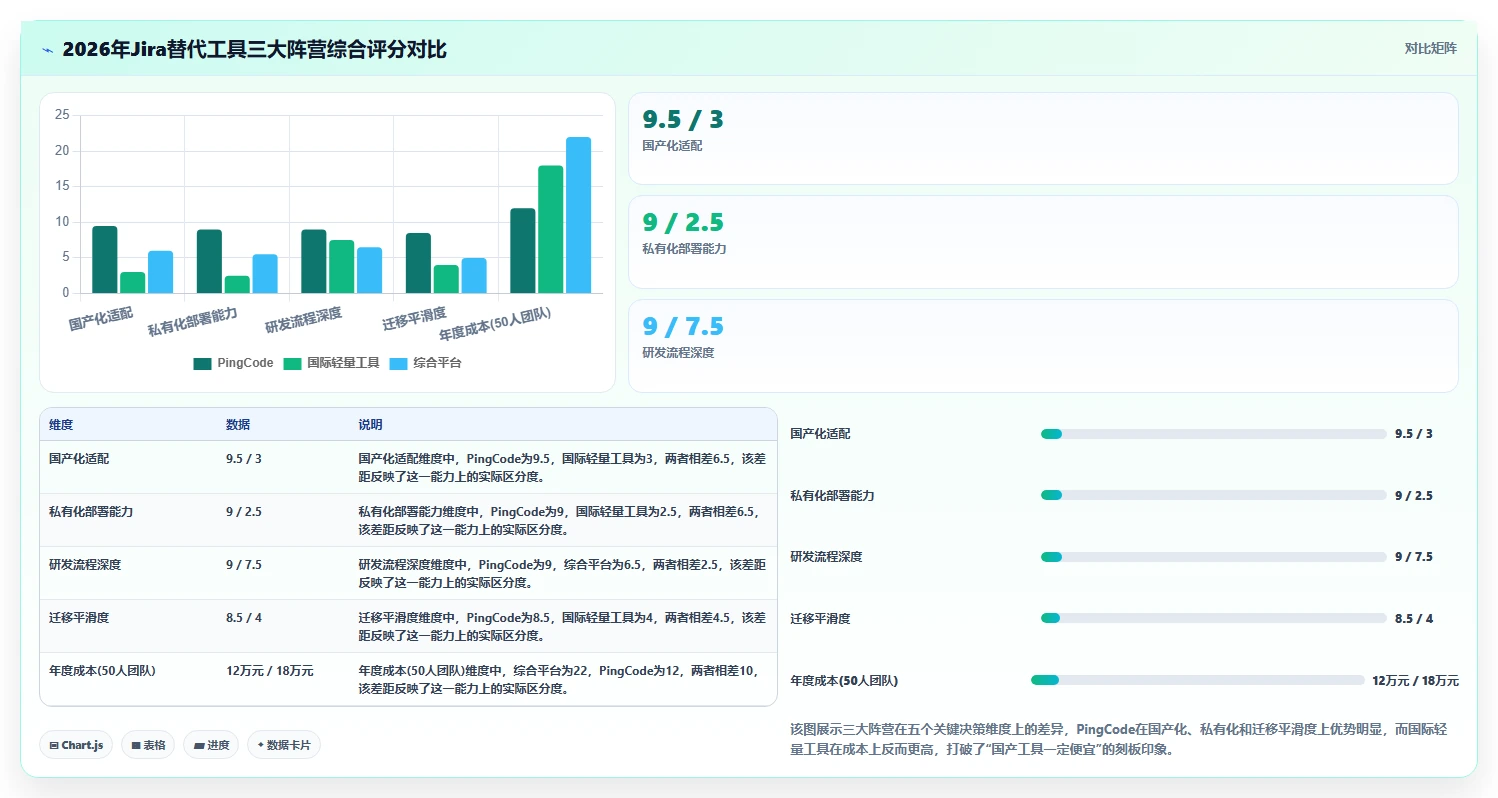The height and width of the screenshot is (798, 1498).
Task: Click the chart x-axis label 迁移平滑度
Action: (414, 320)
